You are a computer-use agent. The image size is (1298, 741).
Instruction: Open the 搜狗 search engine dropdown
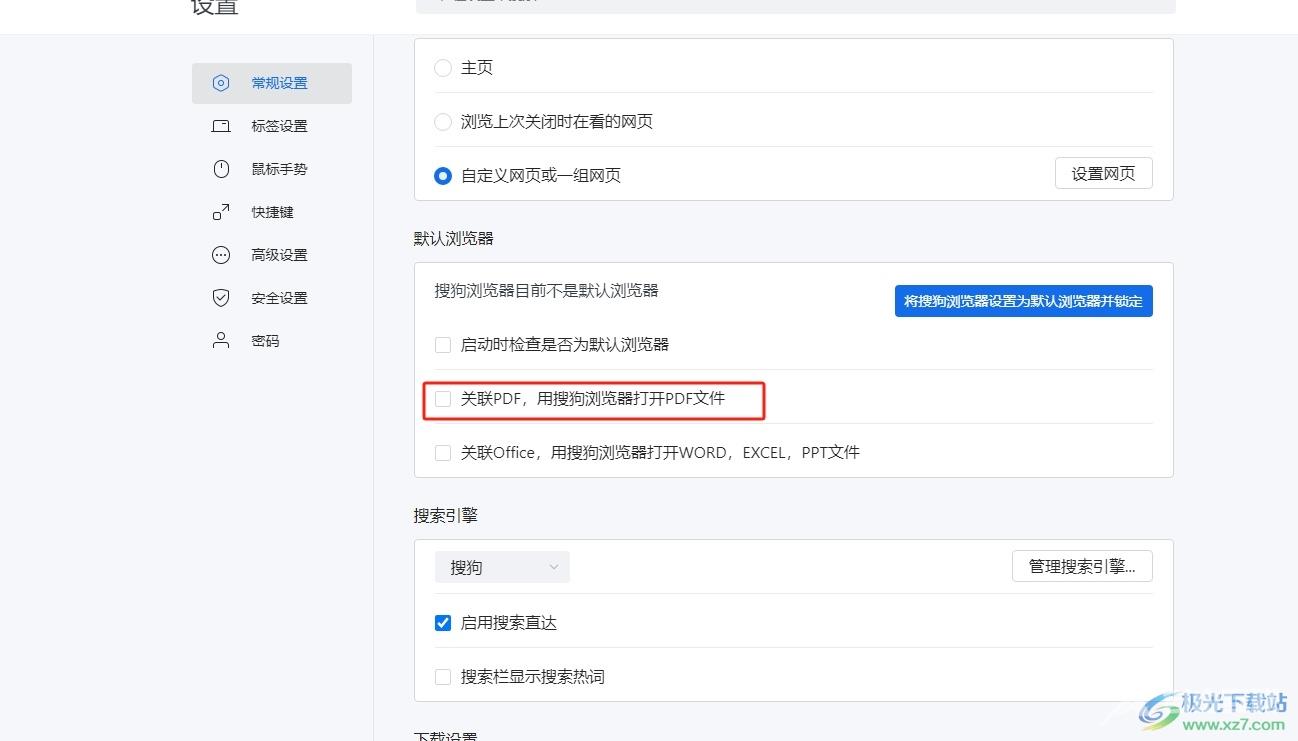pyautogui.click(x=502, y=567)
